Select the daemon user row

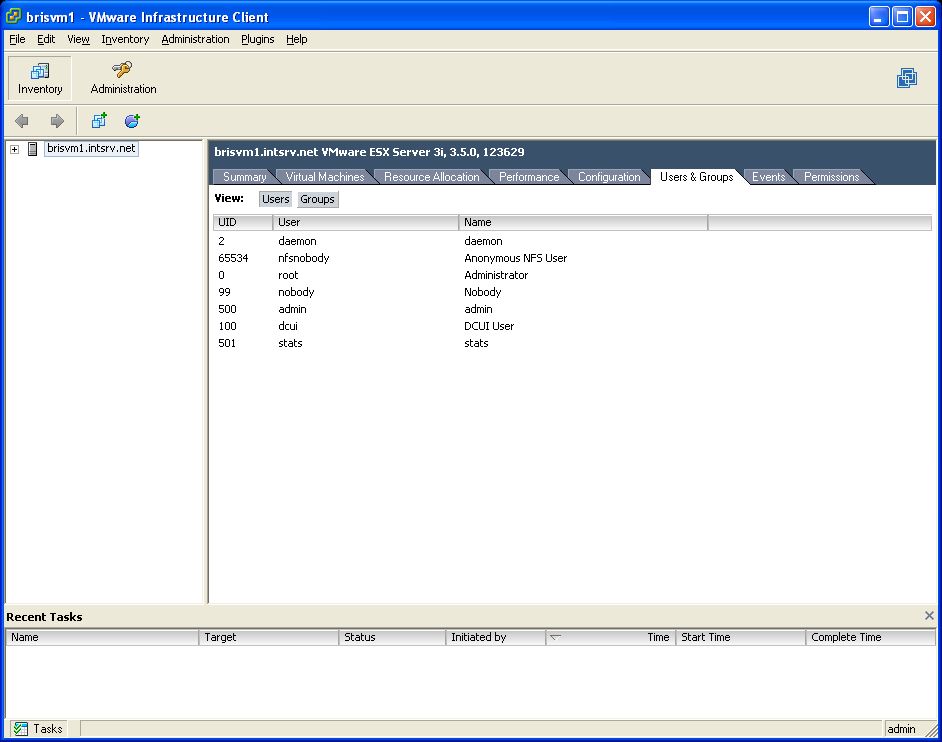pos(572,241)
